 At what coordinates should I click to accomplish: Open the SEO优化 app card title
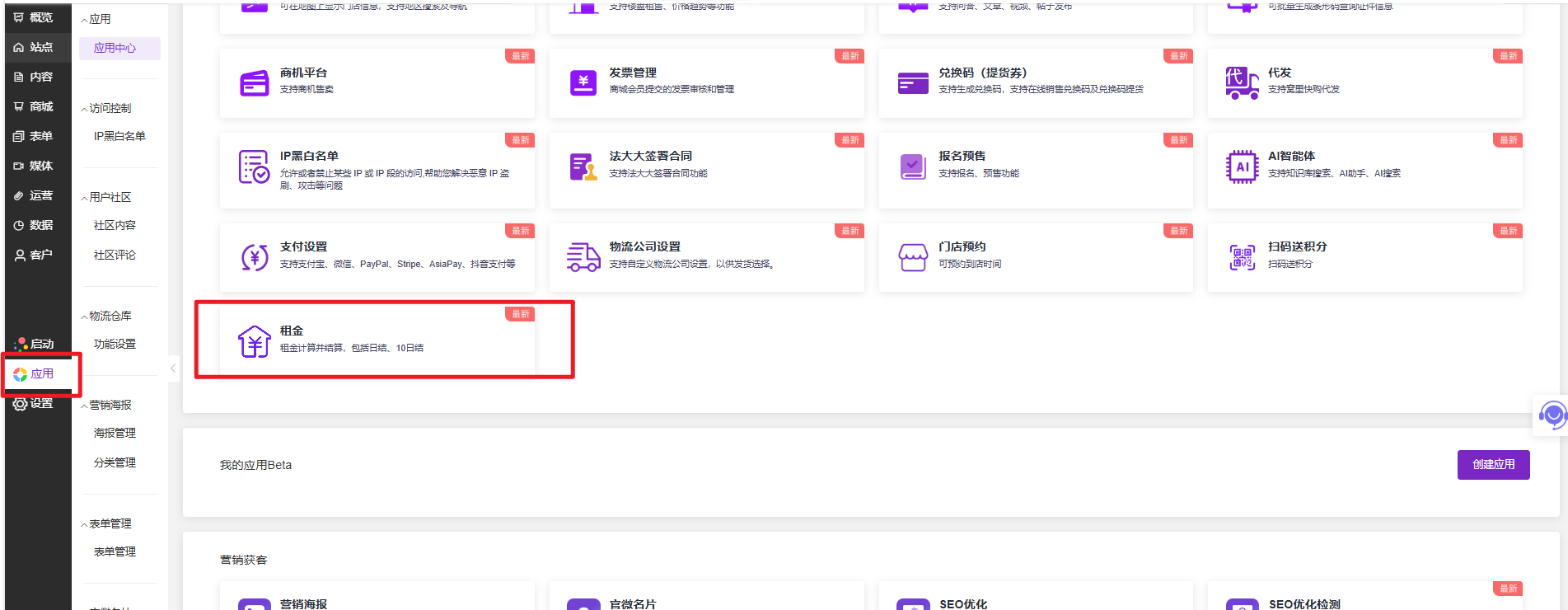tap(963, 603)
